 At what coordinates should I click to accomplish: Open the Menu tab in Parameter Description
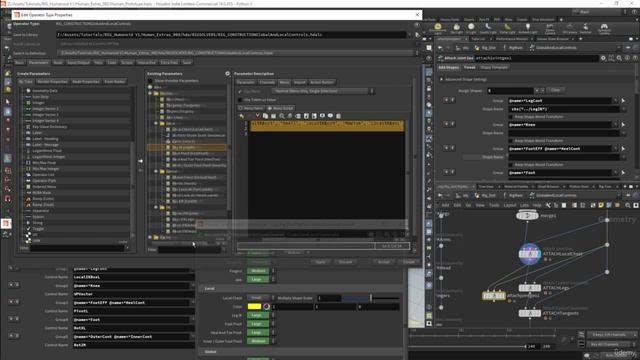coord(284,82)
